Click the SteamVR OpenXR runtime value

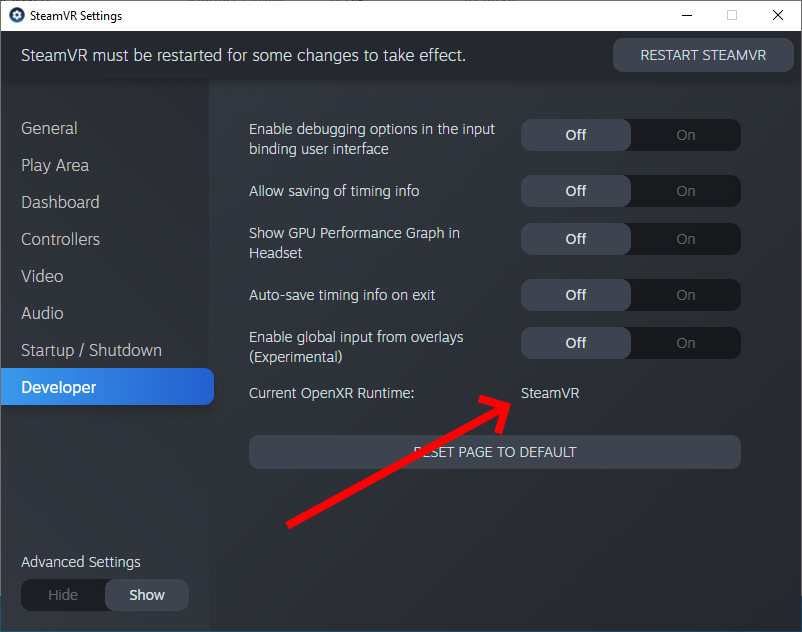[550, 393]
